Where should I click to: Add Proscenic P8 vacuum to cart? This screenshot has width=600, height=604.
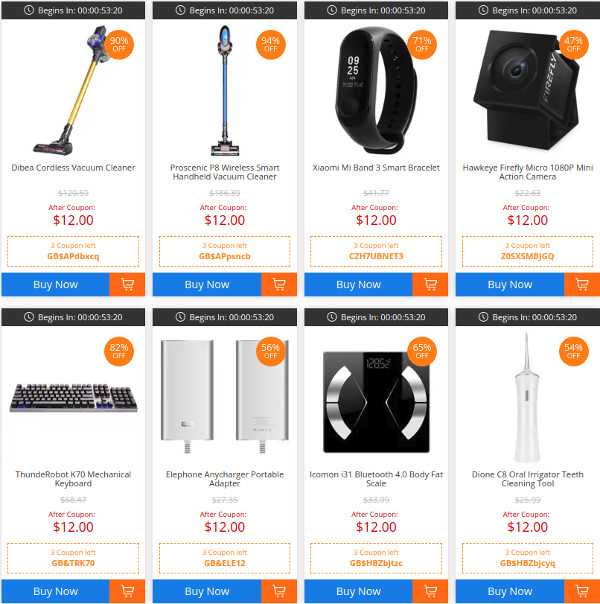[x=279, y=284]
